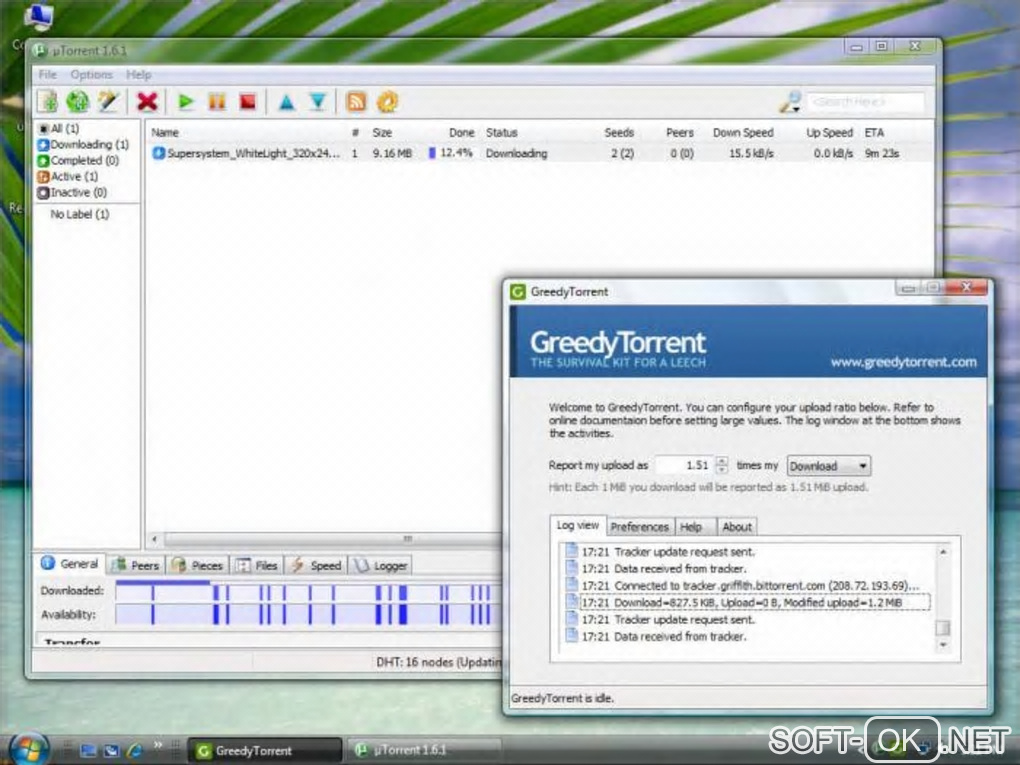Increase upload ratio with spinner up arrow

721,461
